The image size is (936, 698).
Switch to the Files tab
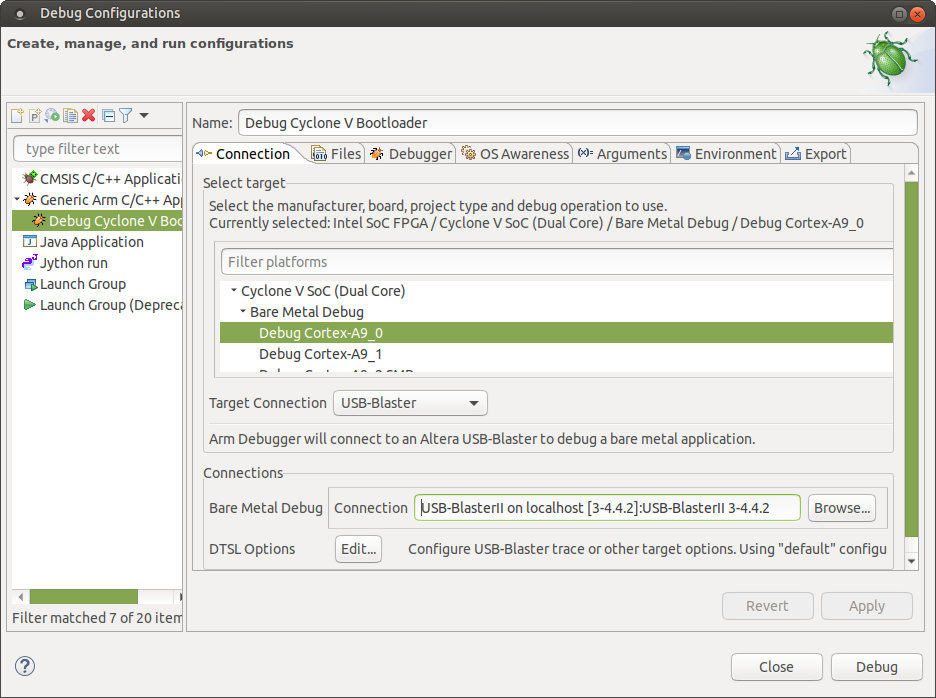tap(336, 153)
